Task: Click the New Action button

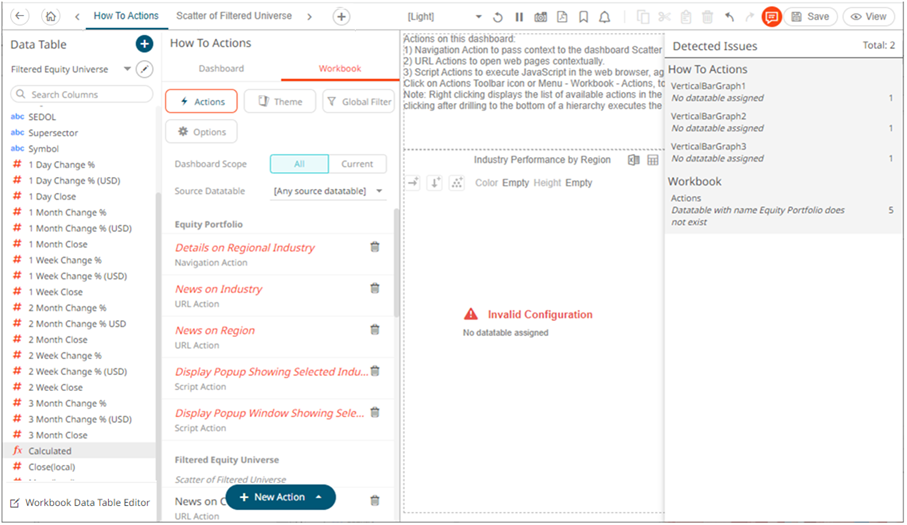Action: [x=273, y=497]
